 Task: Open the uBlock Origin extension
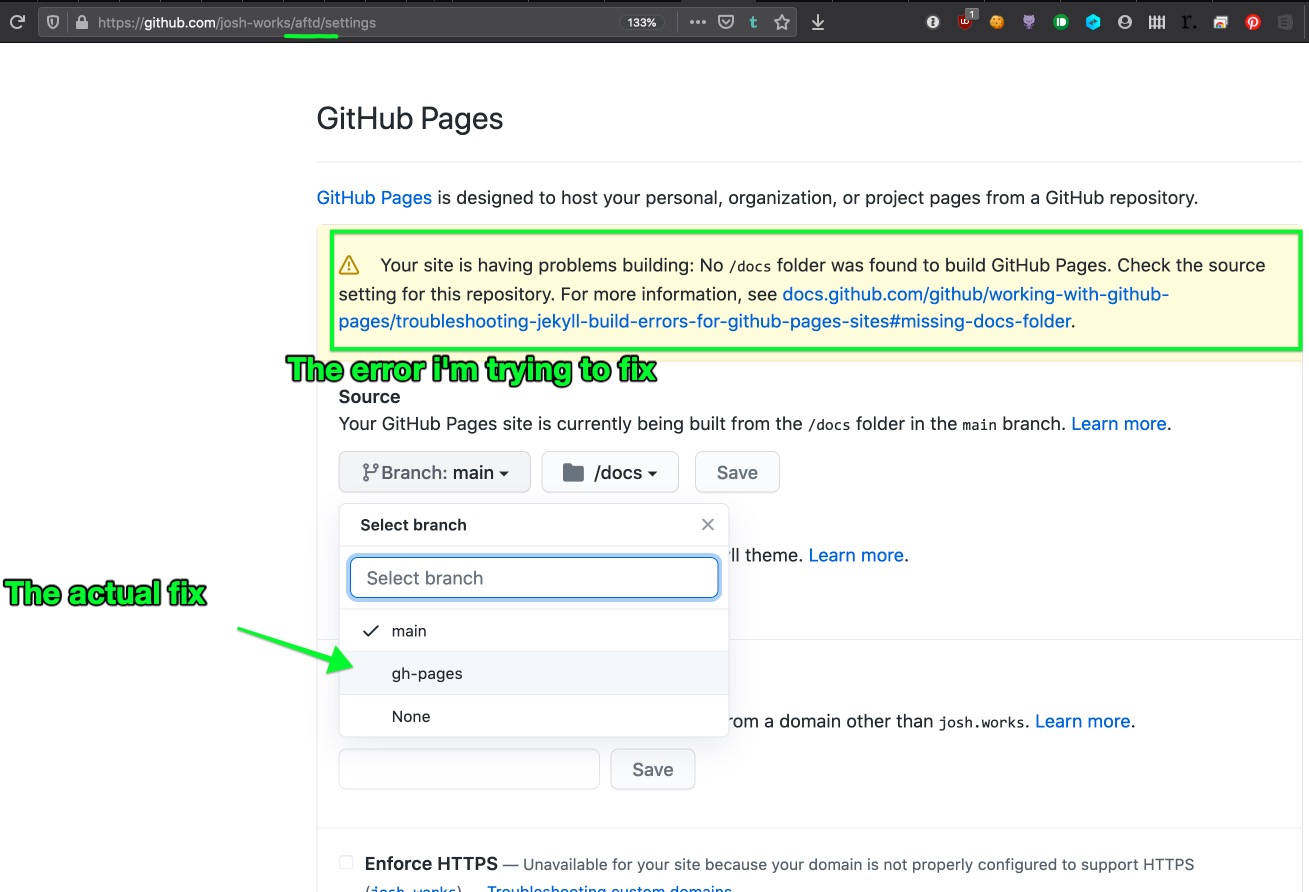[965, 20]
